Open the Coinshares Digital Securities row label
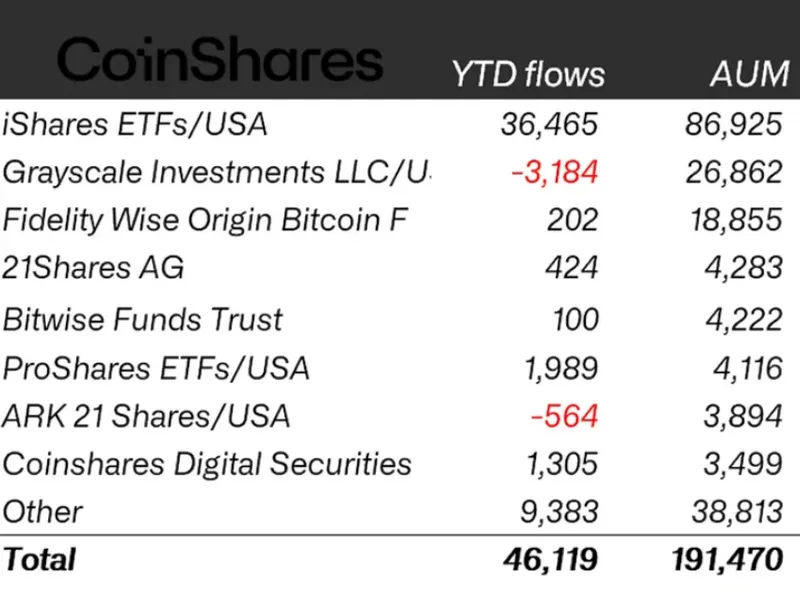 click(x=207, y=464)
